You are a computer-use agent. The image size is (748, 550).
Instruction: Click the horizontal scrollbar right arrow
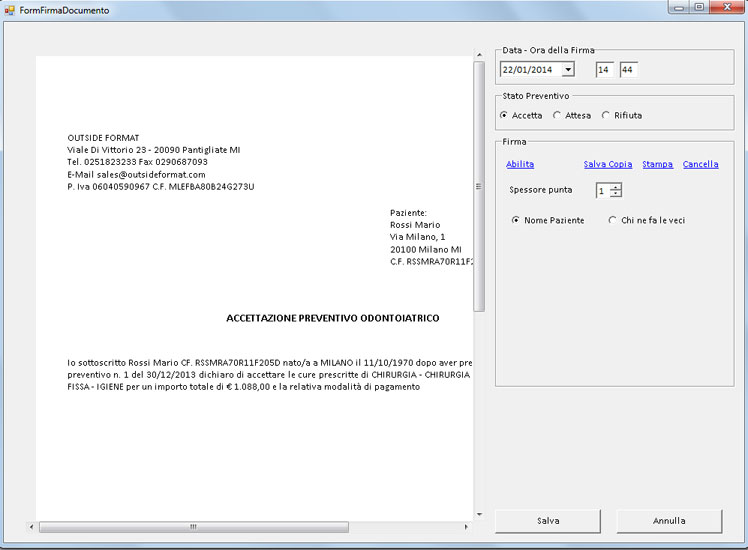point(466,527)
